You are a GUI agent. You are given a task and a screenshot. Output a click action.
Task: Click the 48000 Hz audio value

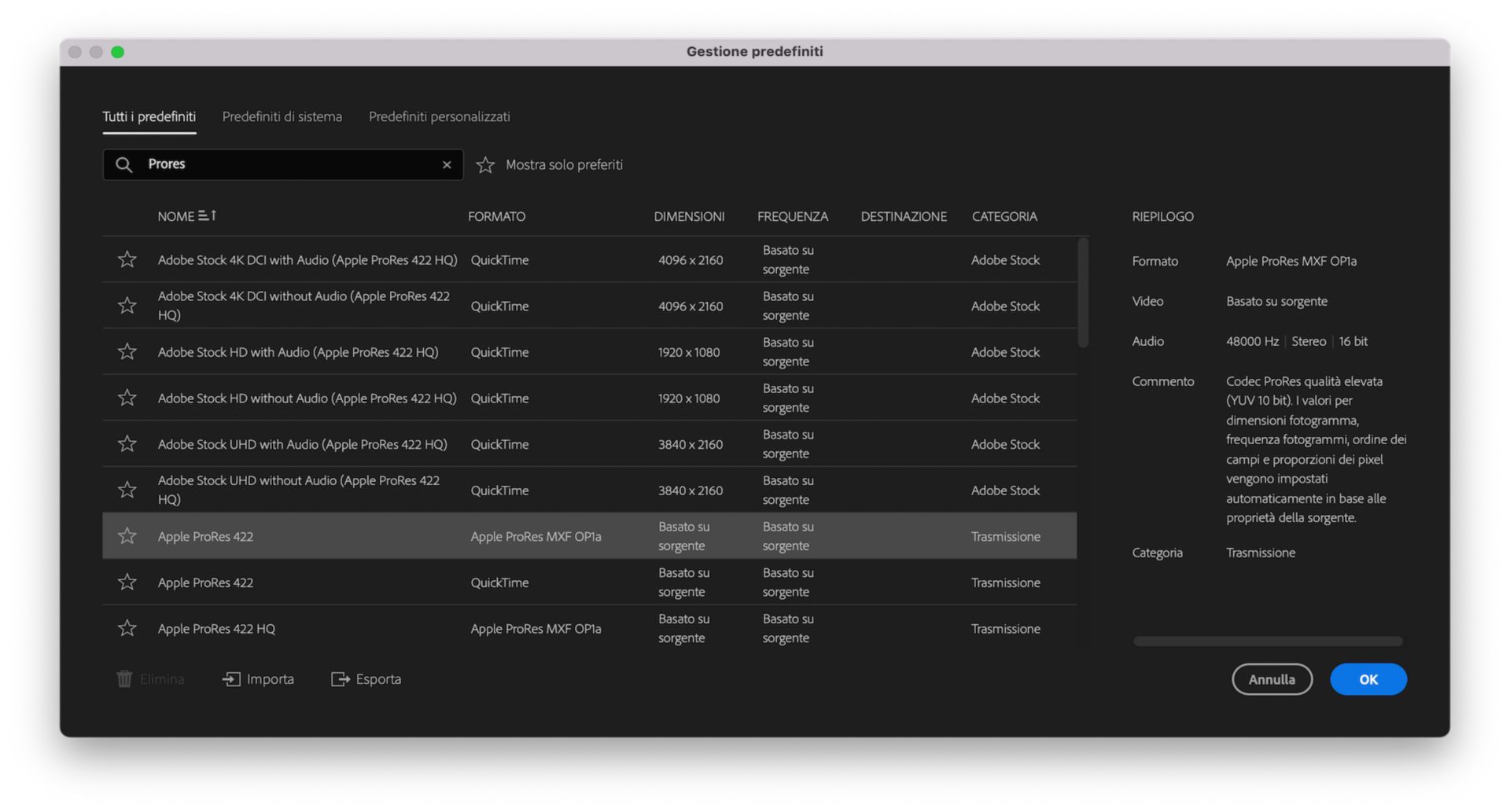point(1252,341)
